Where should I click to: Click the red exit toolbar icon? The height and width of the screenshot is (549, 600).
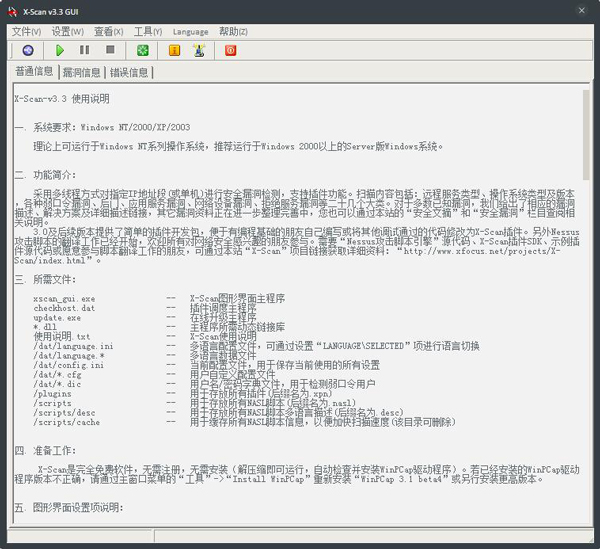click(230, 51)
